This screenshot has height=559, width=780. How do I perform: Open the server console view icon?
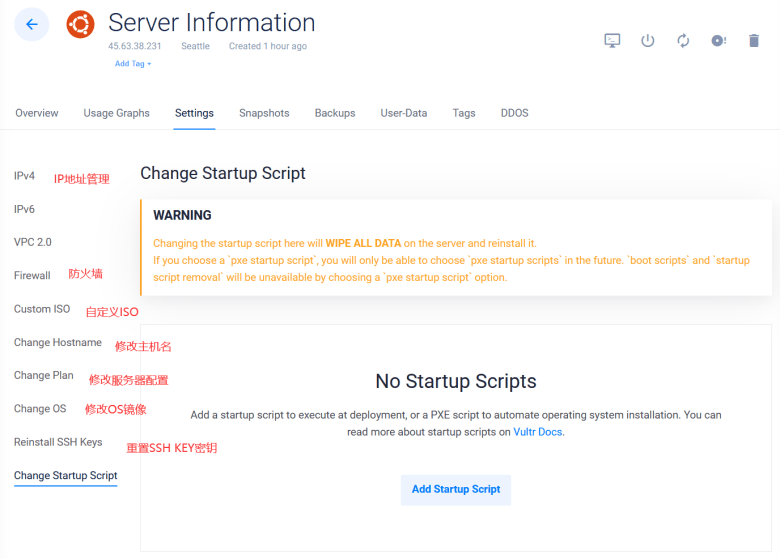tap(612, 40)
